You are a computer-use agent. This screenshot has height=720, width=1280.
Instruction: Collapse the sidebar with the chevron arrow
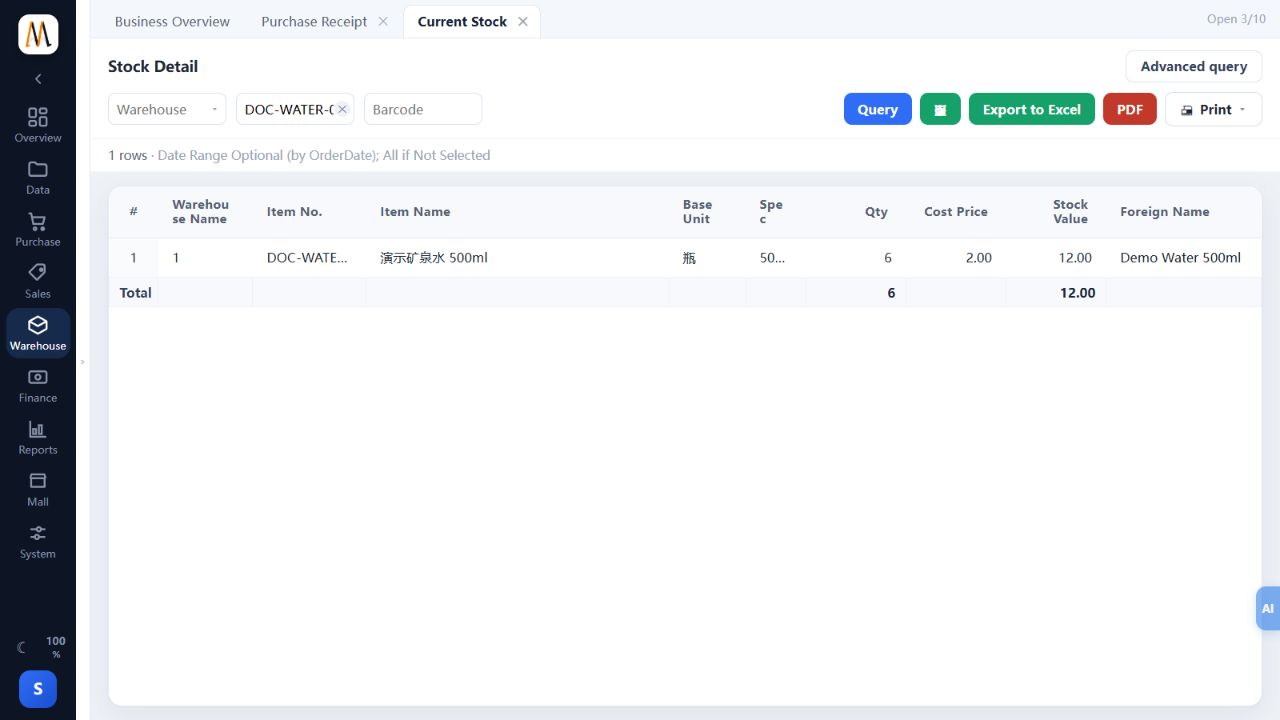click(x=38, y=79)
